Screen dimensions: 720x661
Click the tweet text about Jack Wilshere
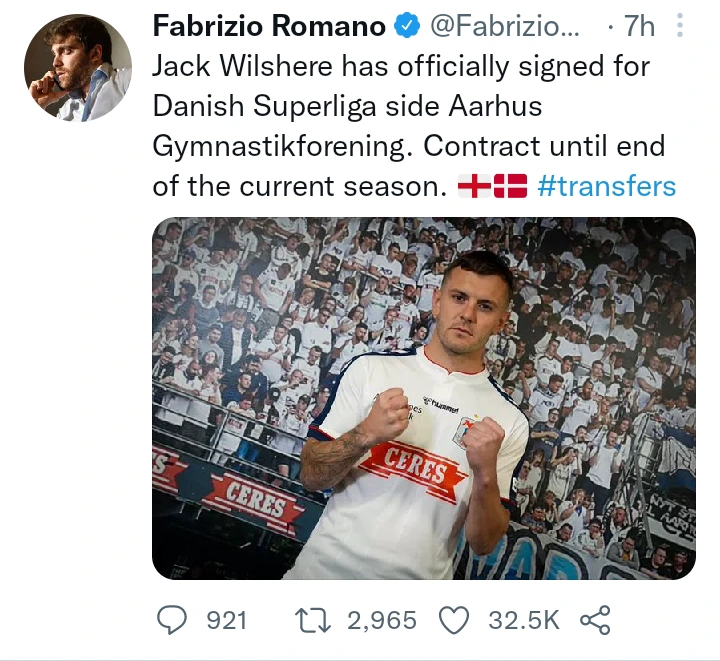(x=409, y=126)
